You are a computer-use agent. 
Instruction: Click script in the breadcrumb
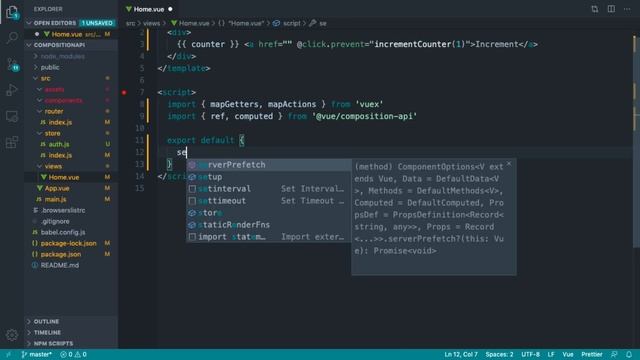(x=291, y=23)
